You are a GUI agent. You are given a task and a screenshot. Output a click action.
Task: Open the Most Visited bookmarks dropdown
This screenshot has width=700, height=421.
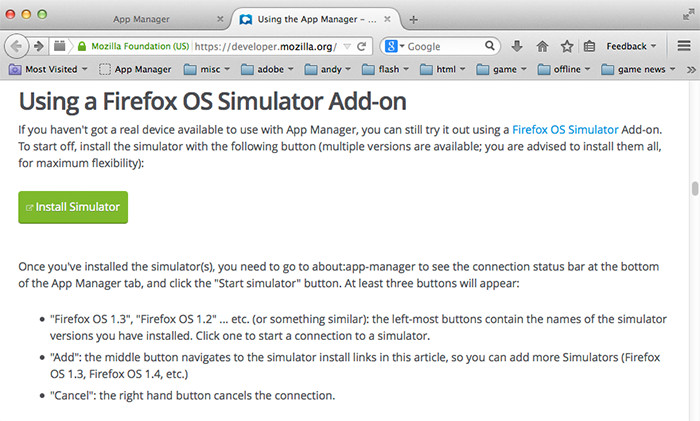[48, 69]
